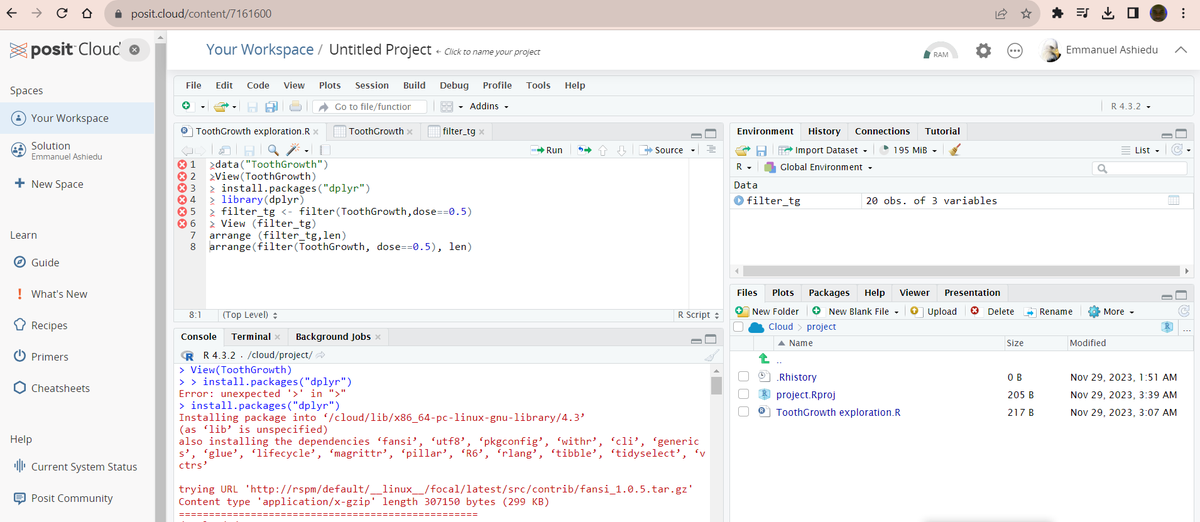Go to parent directory green arrow
Screen dimensions: 1200x522
coord(765,359)
